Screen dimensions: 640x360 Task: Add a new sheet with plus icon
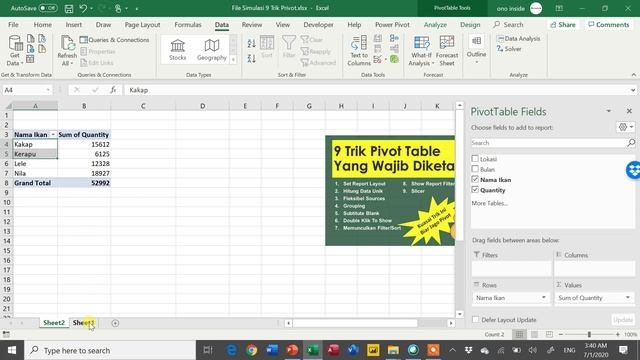tap(115, 323)
